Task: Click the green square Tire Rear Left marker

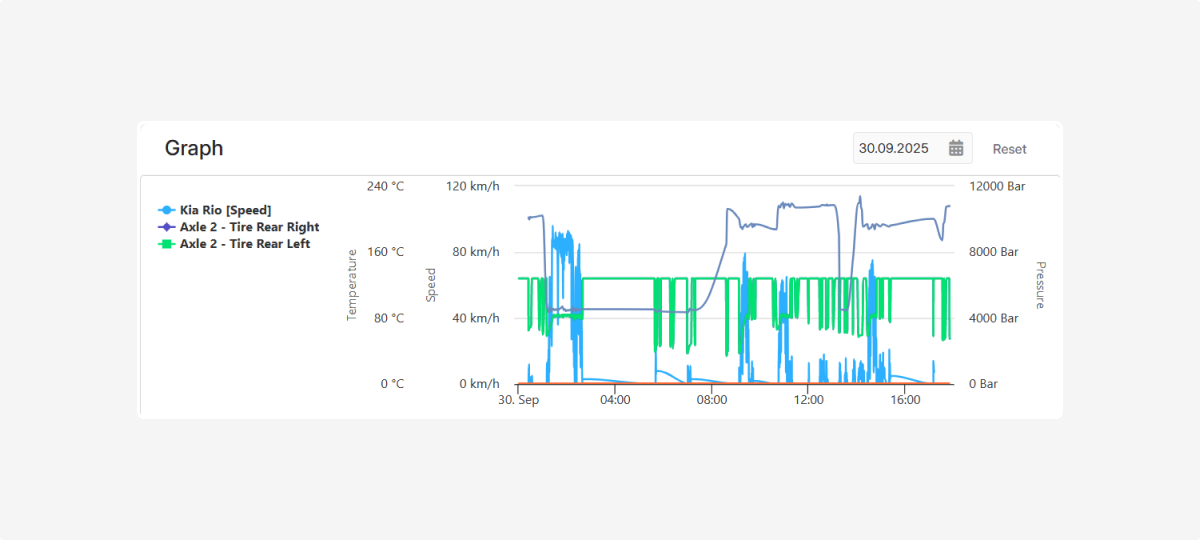Action: coord(167,244)
